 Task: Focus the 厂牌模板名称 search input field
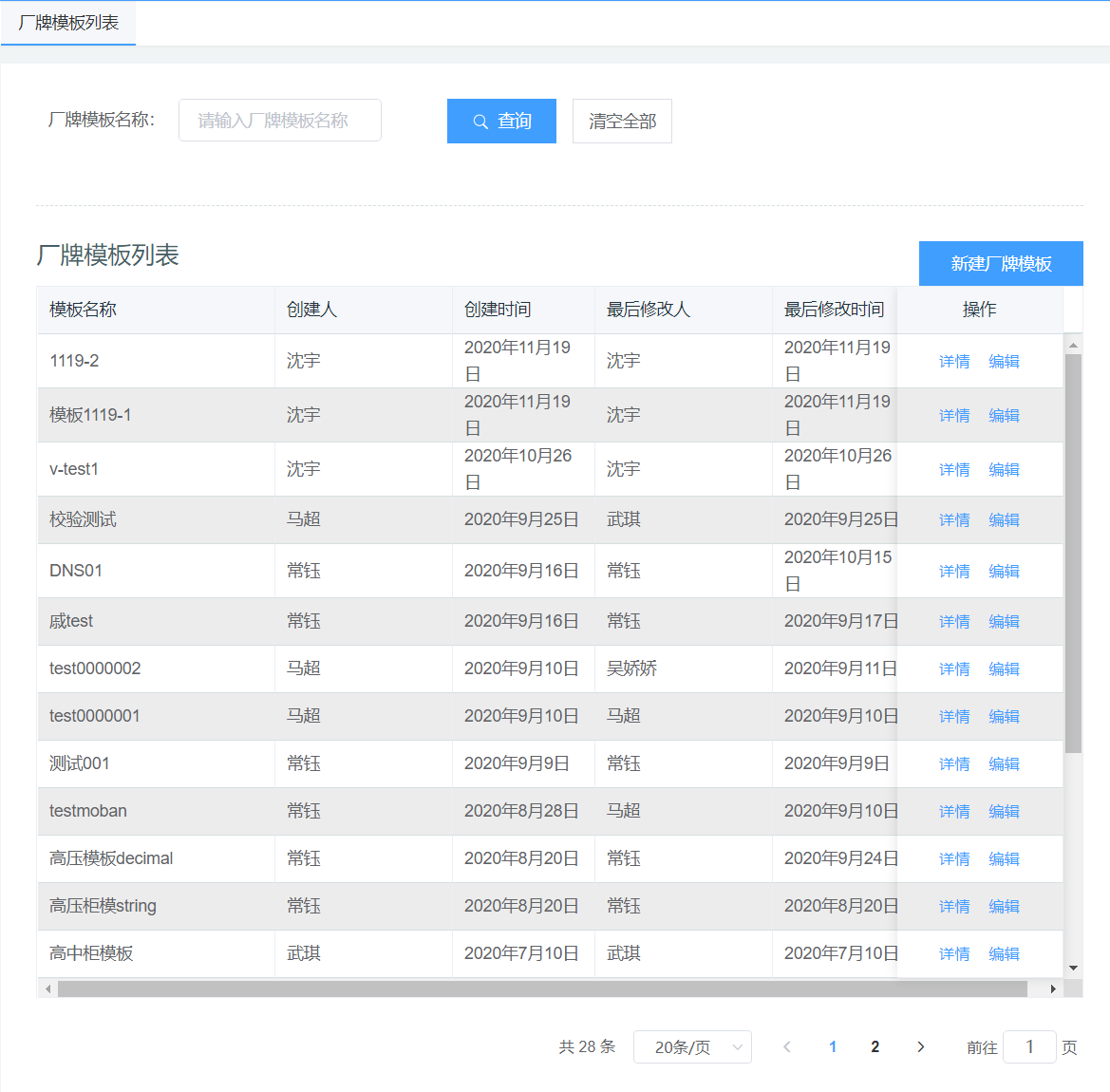click(x=280, y=121)
